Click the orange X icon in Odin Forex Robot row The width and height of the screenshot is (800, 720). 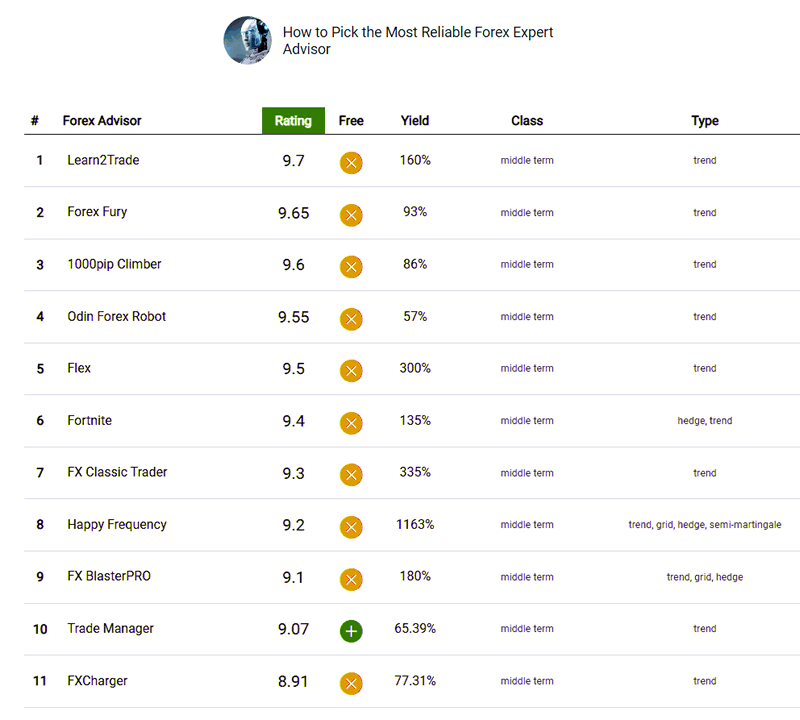351,319
